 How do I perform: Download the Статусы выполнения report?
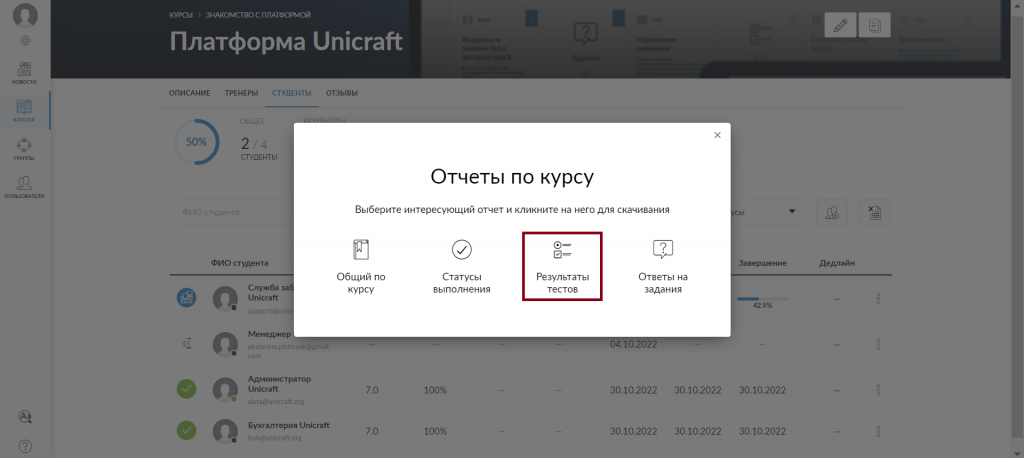[x=462, y=267]
